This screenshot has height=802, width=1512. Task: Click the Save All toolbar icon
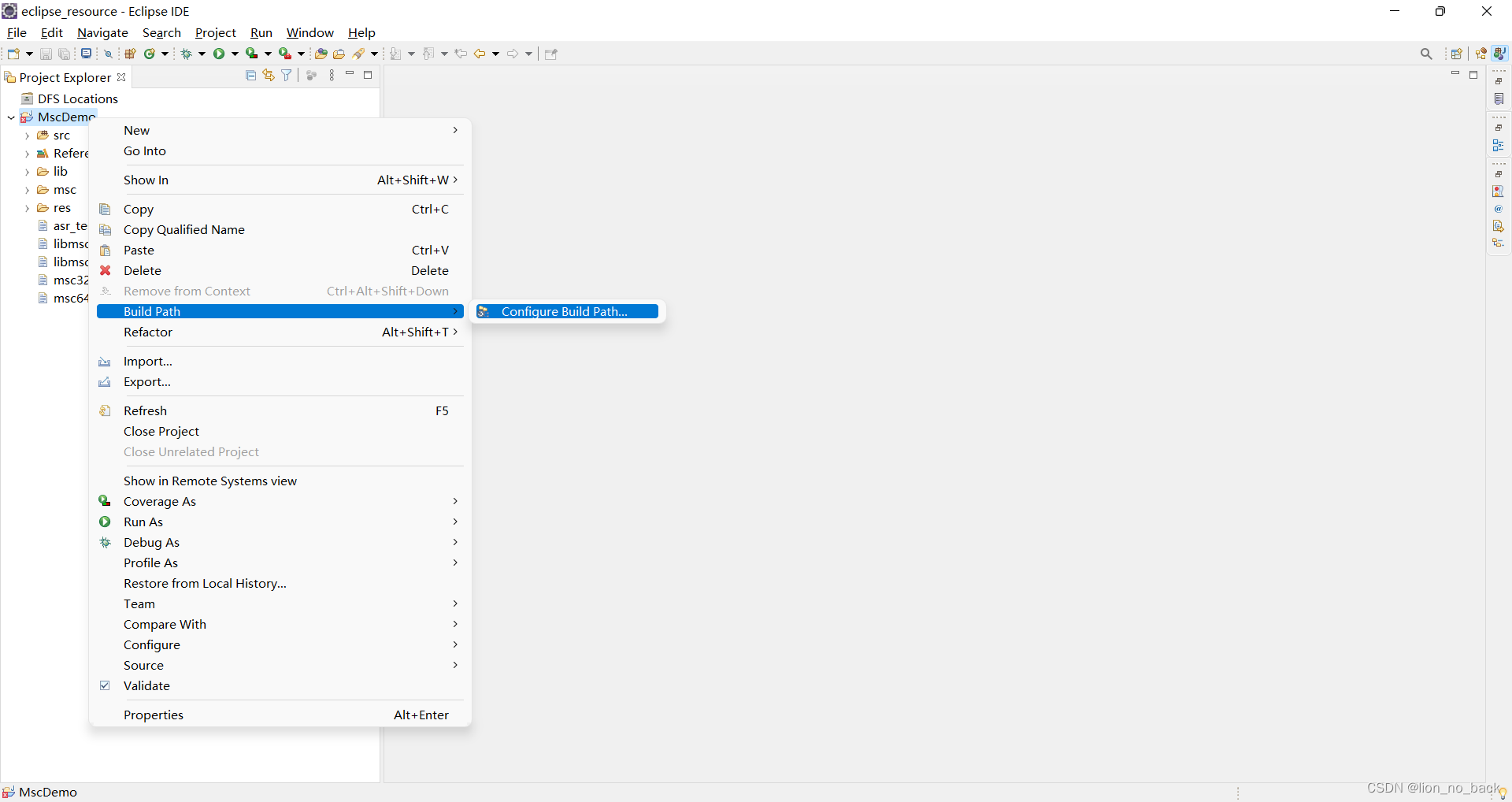coord(65,54)
